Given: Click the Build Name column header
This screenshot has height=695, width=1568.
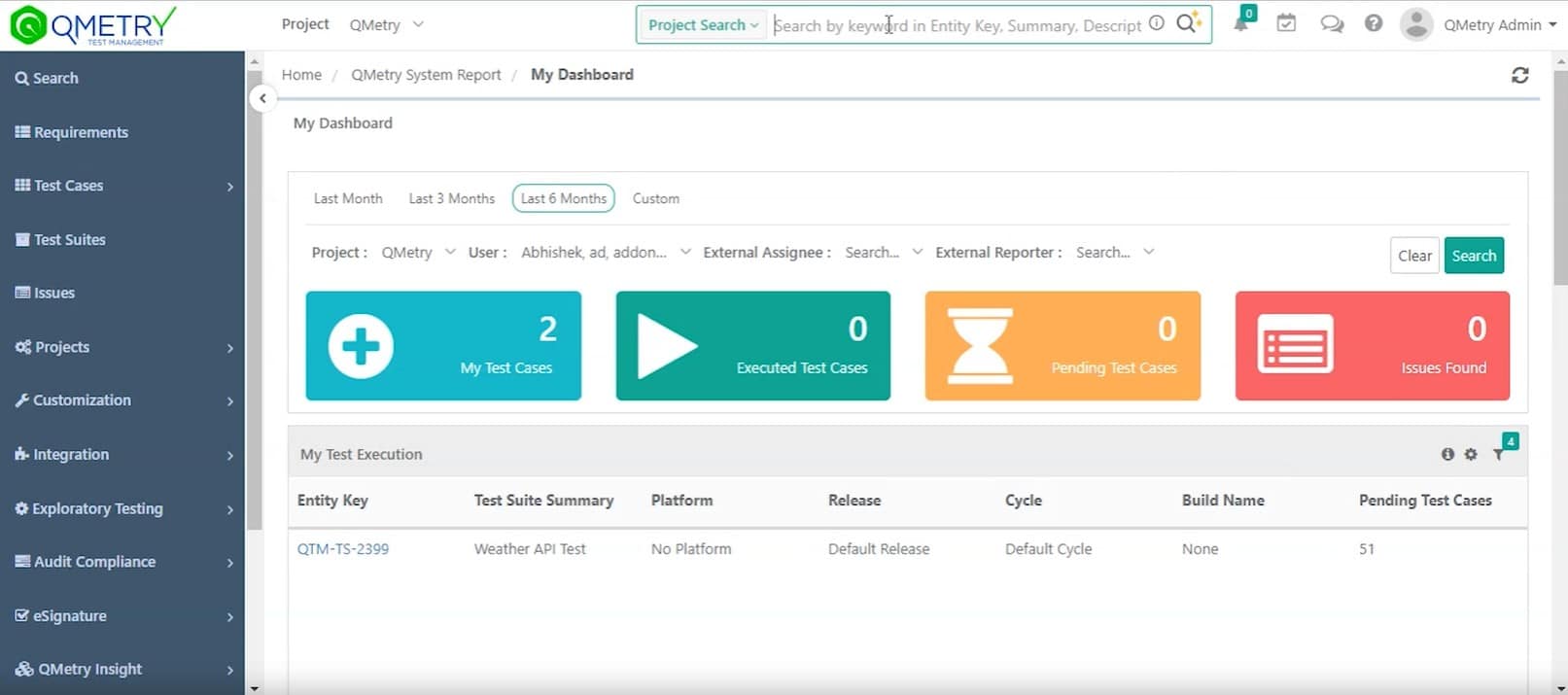Looking at the screenshot, I should 1223,501.
